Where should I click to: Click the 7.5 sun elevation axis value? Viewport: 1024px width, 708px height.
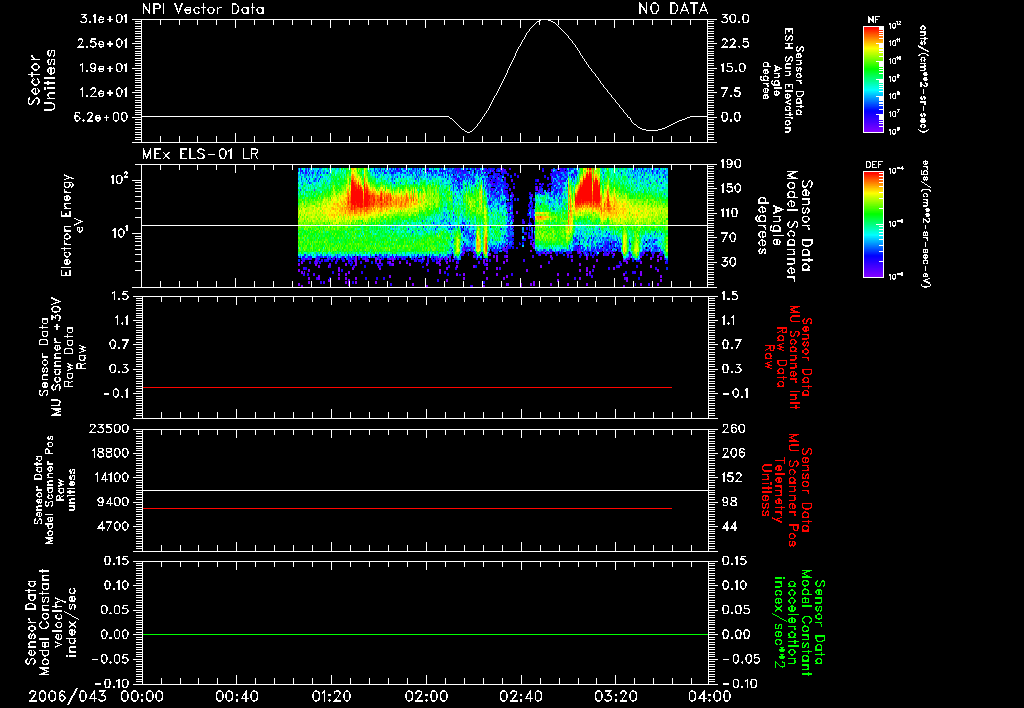point(731,93)
